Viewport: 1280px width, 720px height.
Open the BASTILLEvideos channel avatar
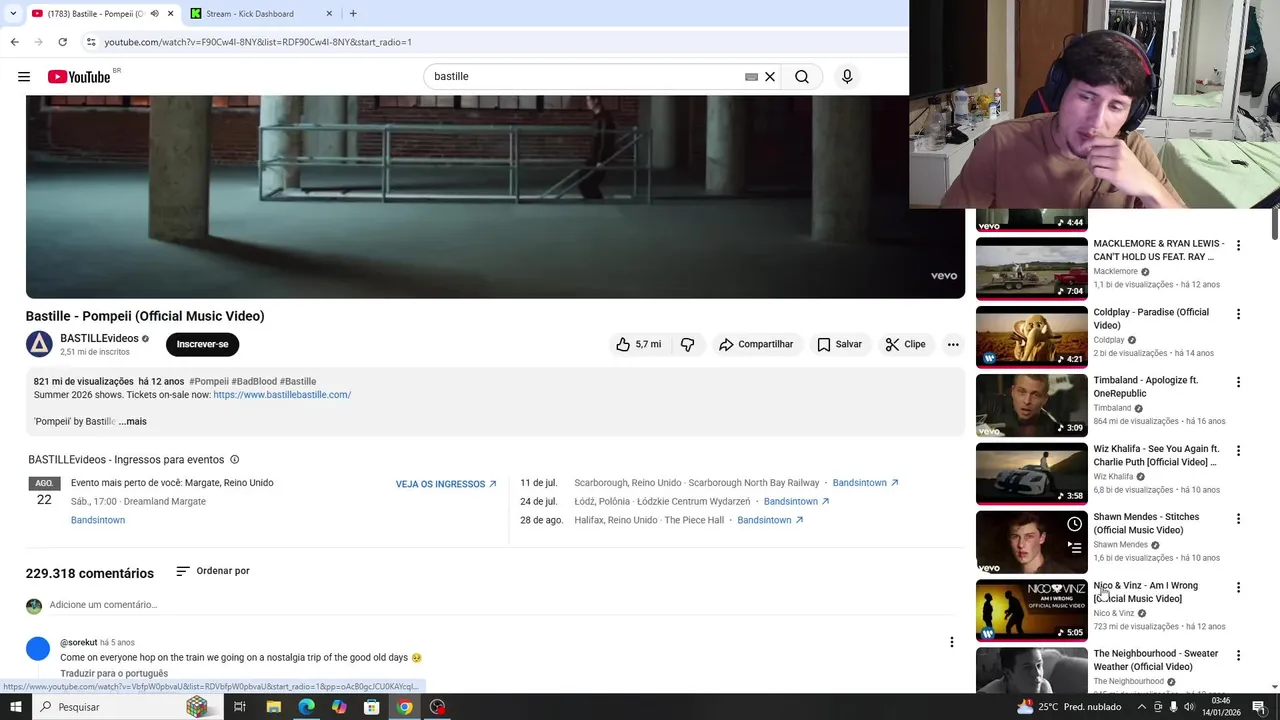point(39,344)
